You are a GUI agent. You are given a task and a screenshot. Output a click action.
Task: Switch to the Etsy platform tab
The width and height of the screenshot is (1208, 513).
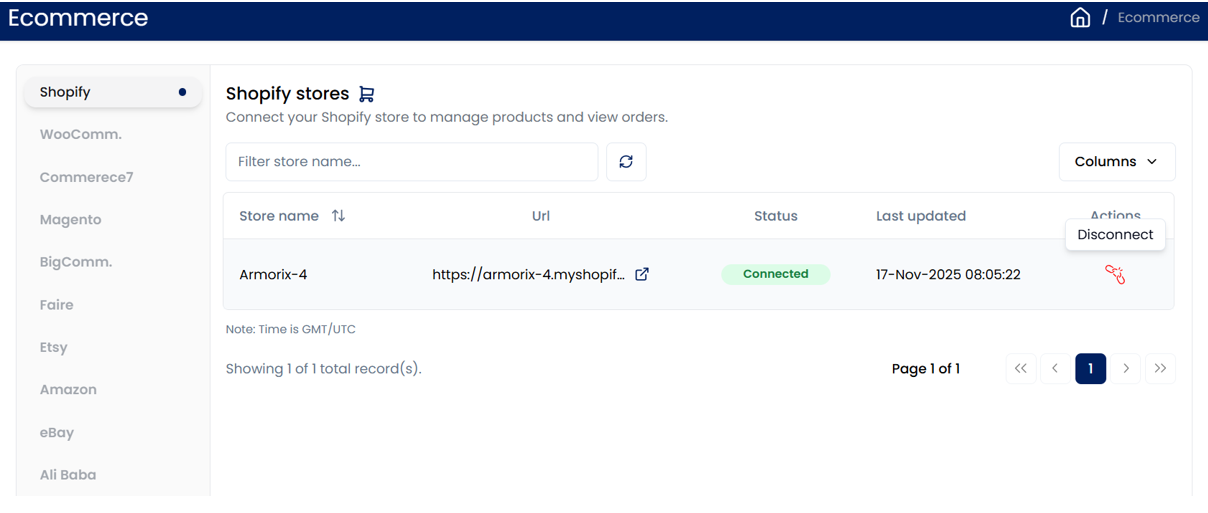(54, 348)
